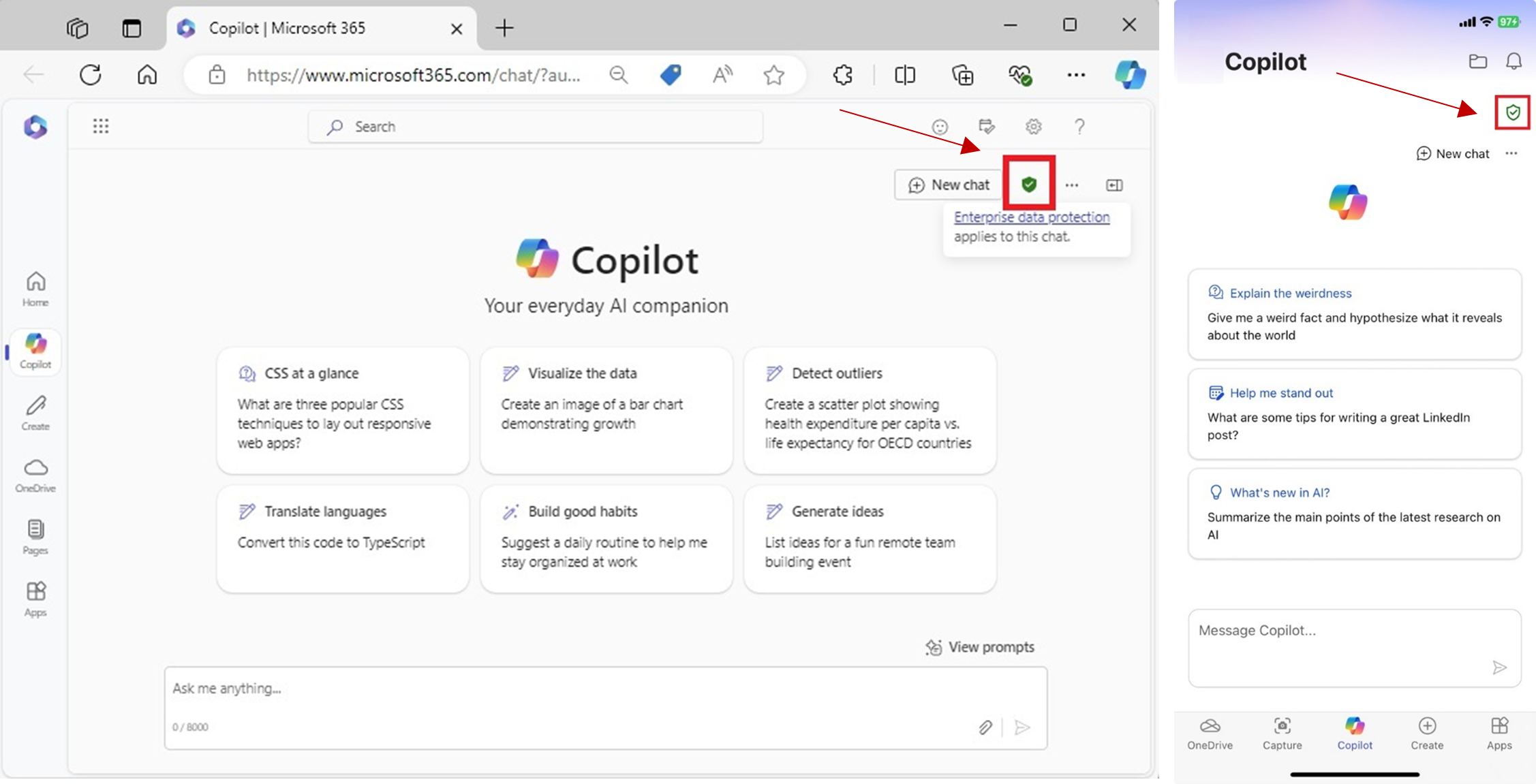Start a New chat in browser Copilot
Screen dimensions: 1536x784
click(949, 185)
